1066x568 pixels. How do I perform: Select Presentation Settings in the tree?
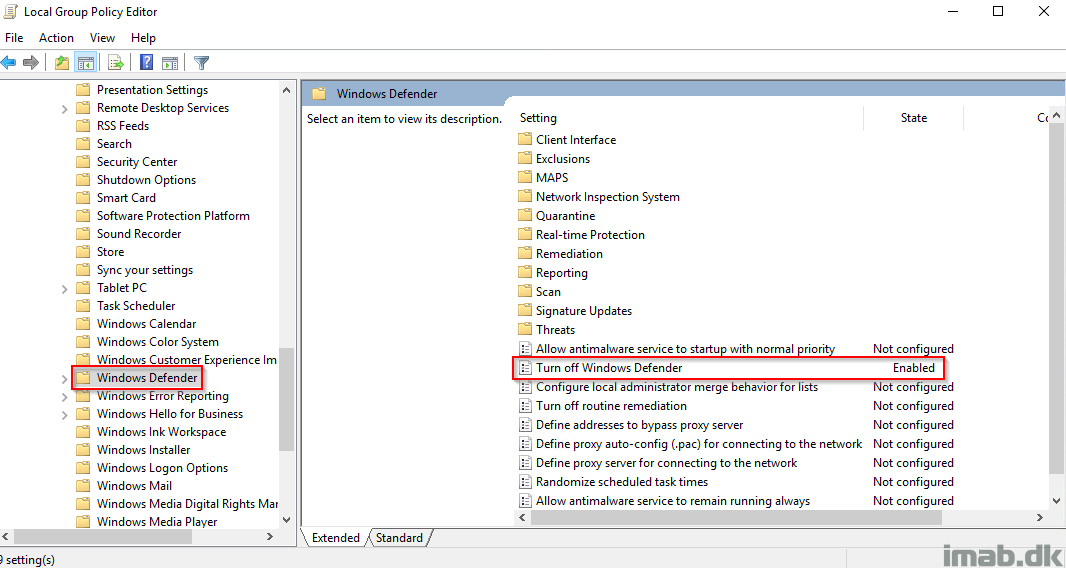click(x=152, y=90)
